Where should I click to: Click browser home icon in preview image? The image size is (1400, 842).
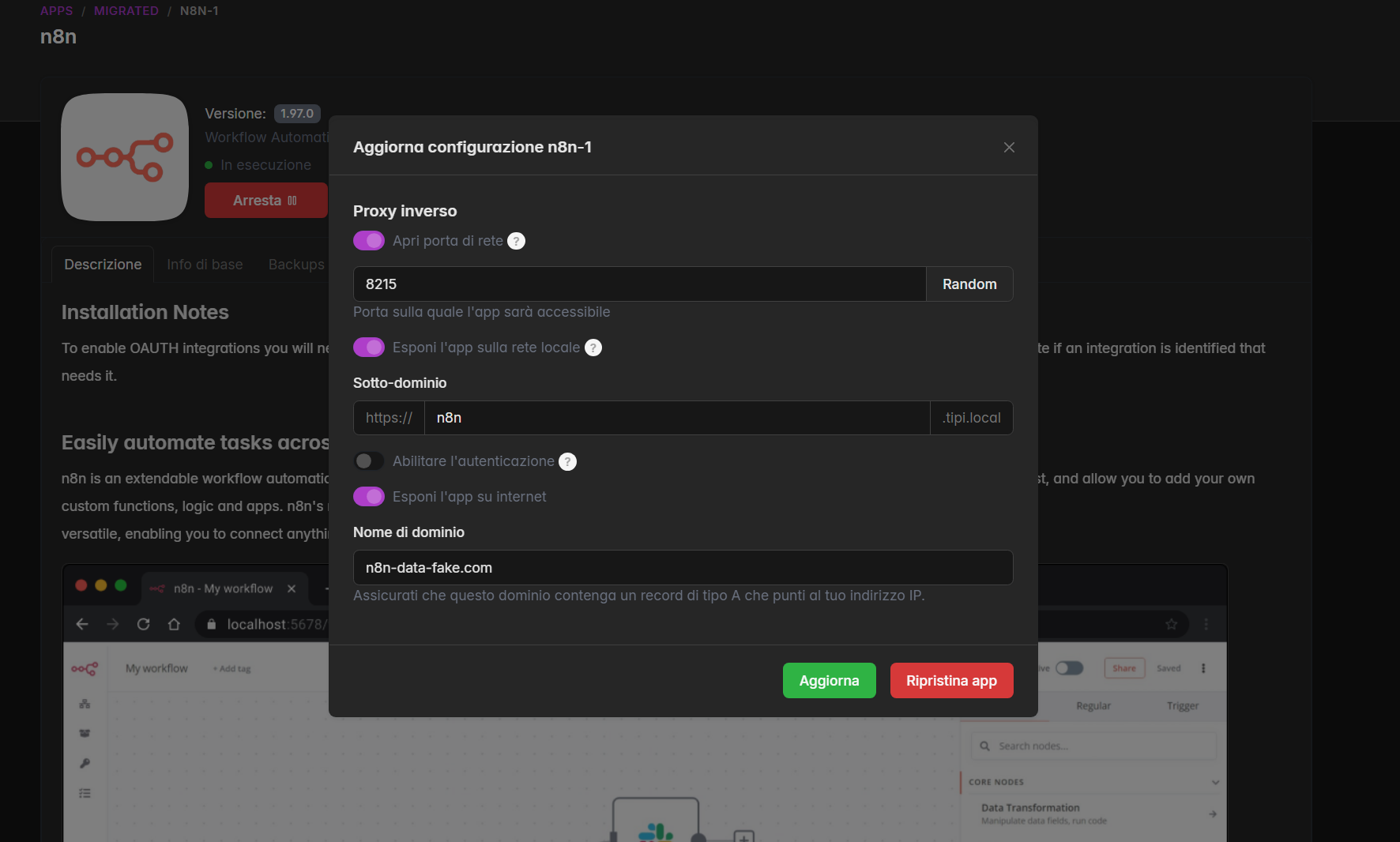174,625
